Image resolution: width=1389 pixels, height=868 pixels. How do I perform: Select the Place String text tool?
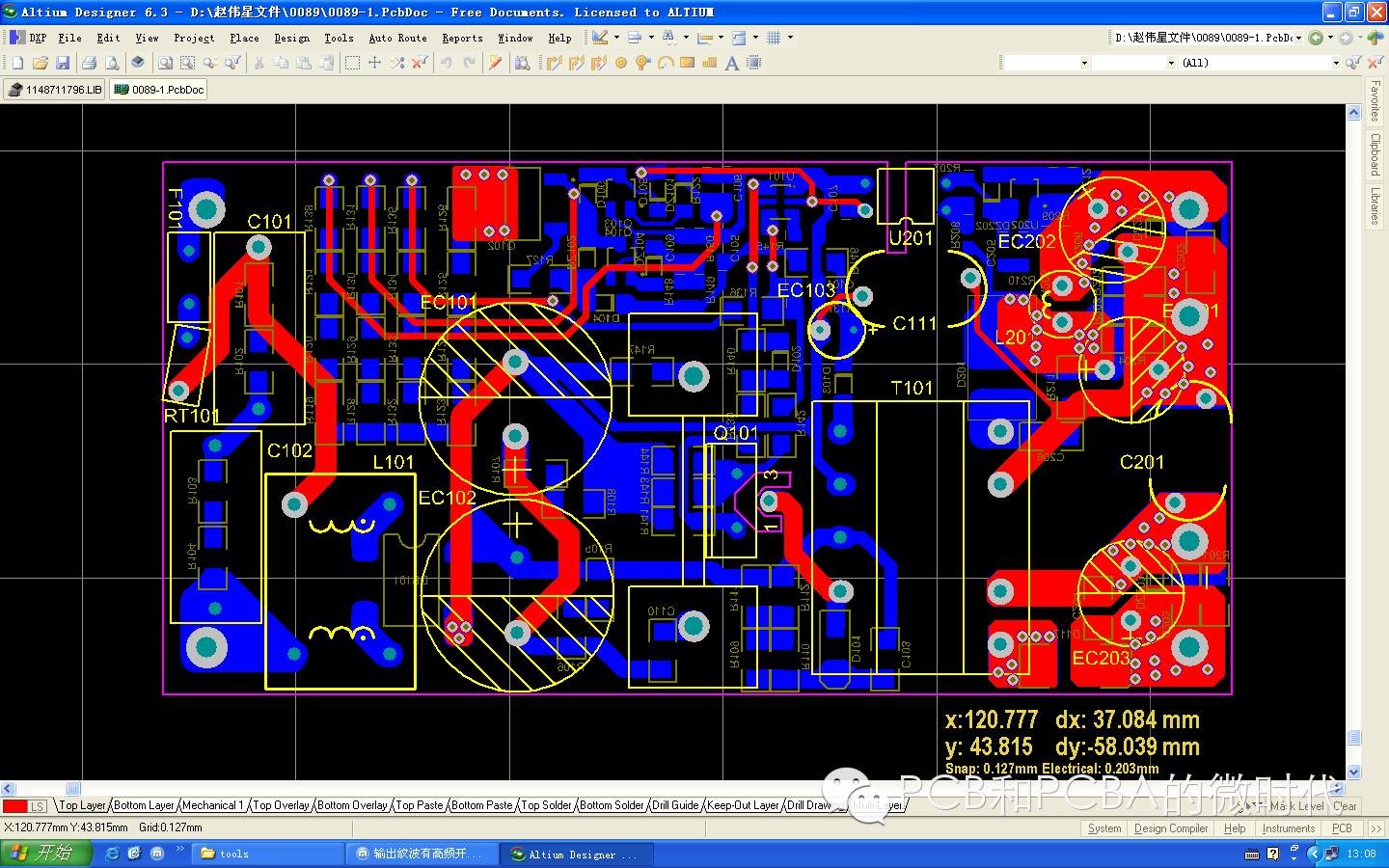pos(732,63)
